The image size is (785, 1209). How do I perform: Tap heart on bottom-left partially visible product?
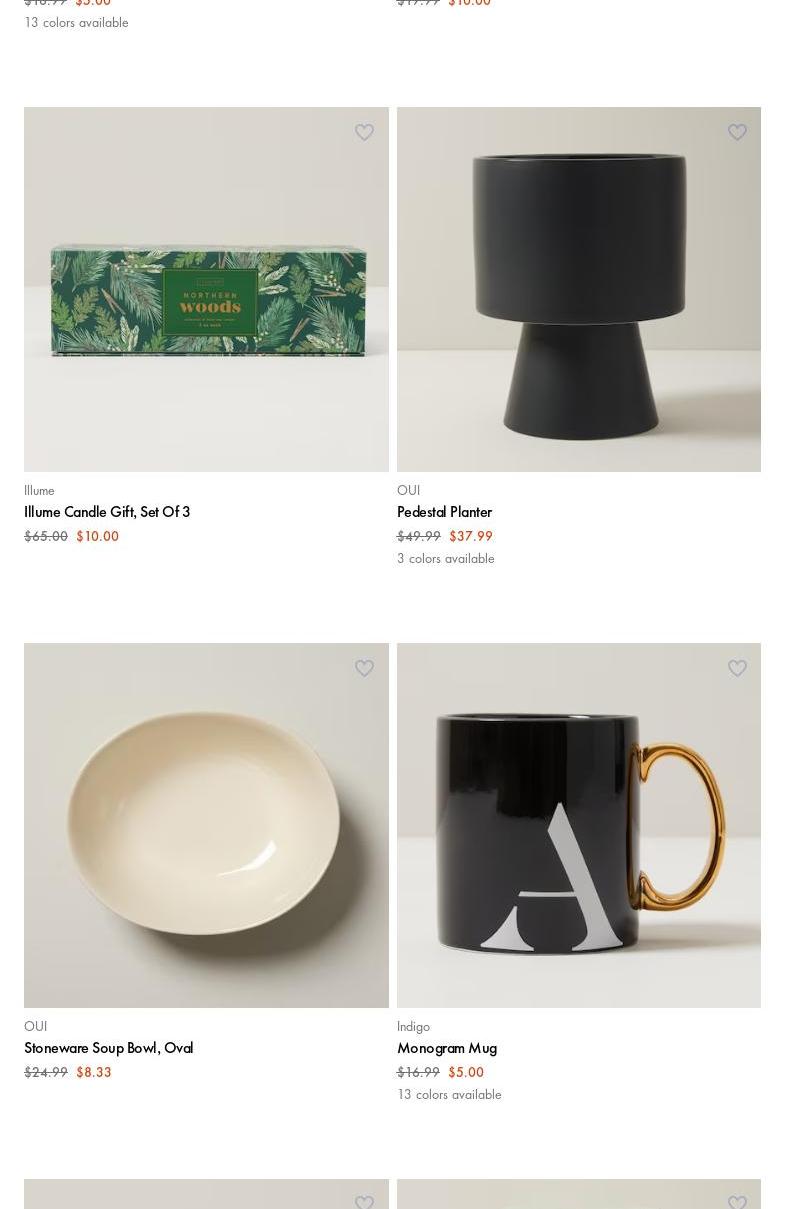point(364,1202)
